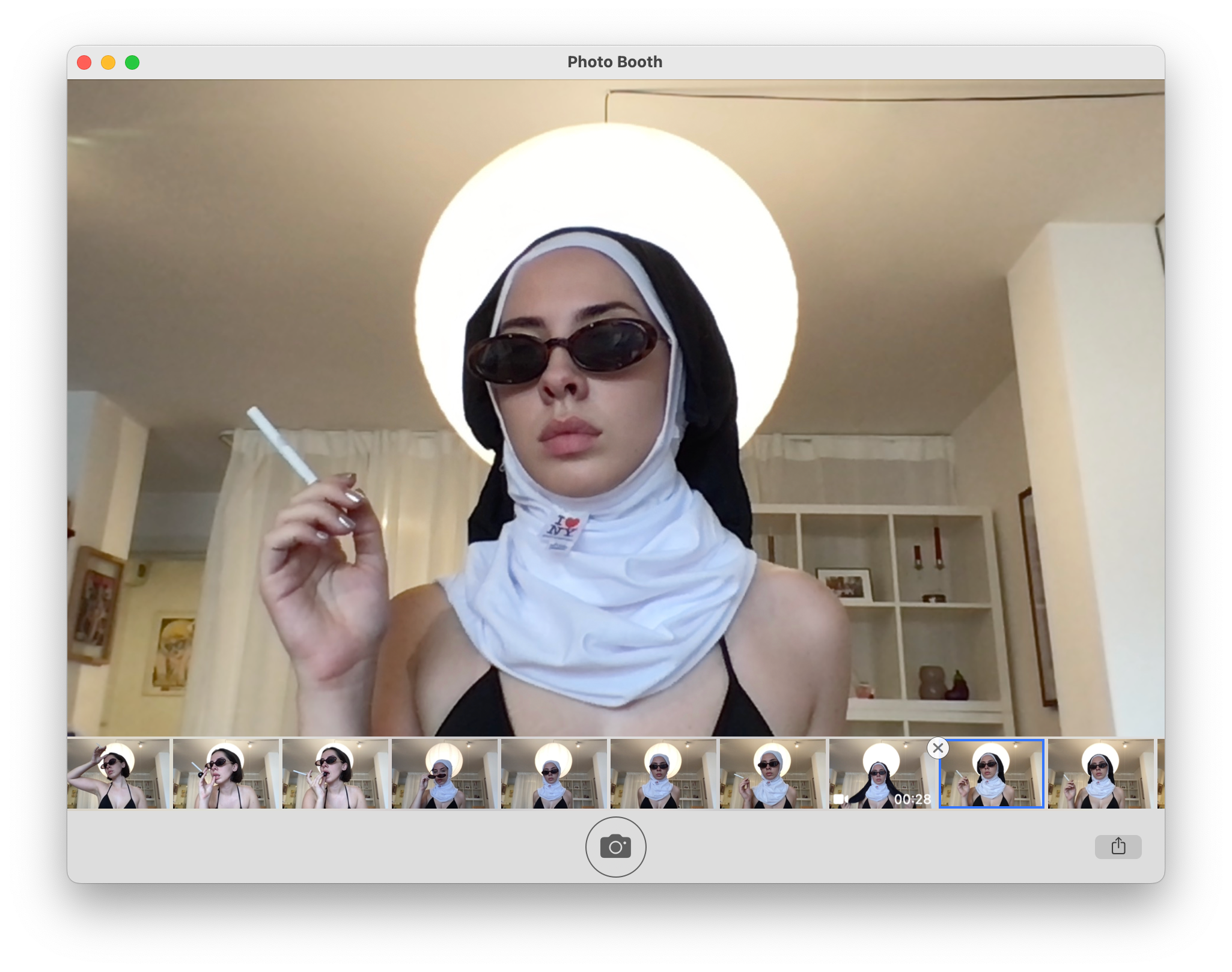Select the fifth thumbnail in the strip
The width and height of the screenshot is (1232, 972).
tap(554, 774)
